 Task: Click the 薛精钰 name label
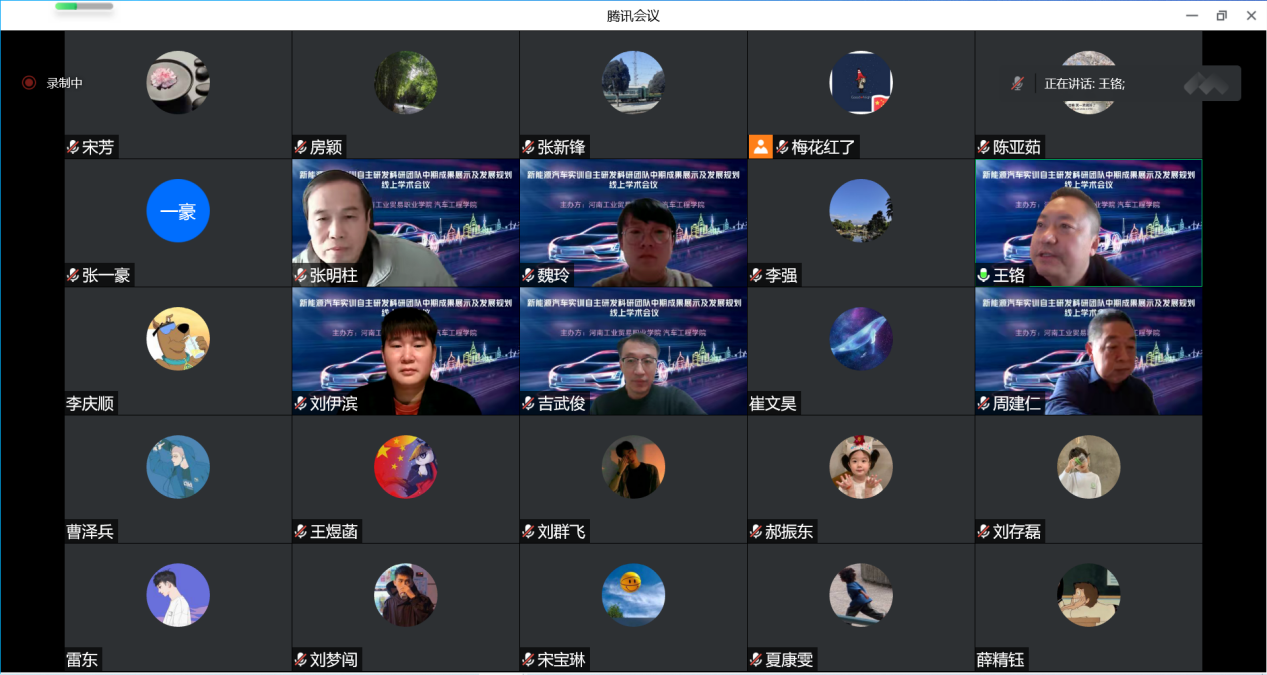[x=1001, y=660]
